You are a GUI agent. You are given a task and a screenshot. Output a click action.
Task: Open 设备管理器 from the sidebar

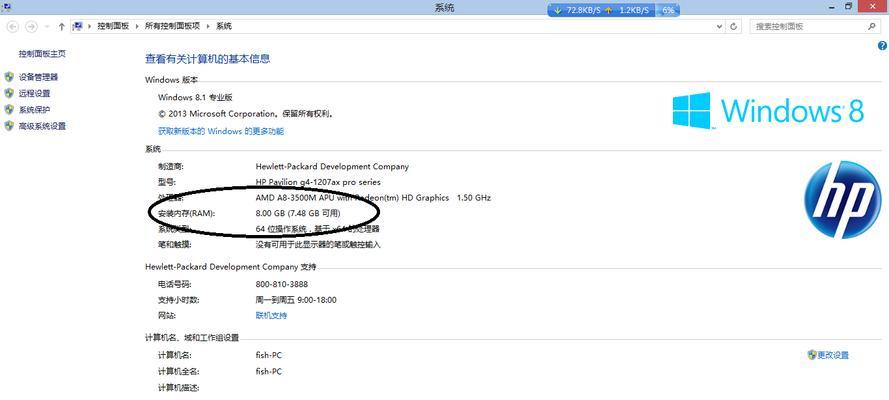38,77
